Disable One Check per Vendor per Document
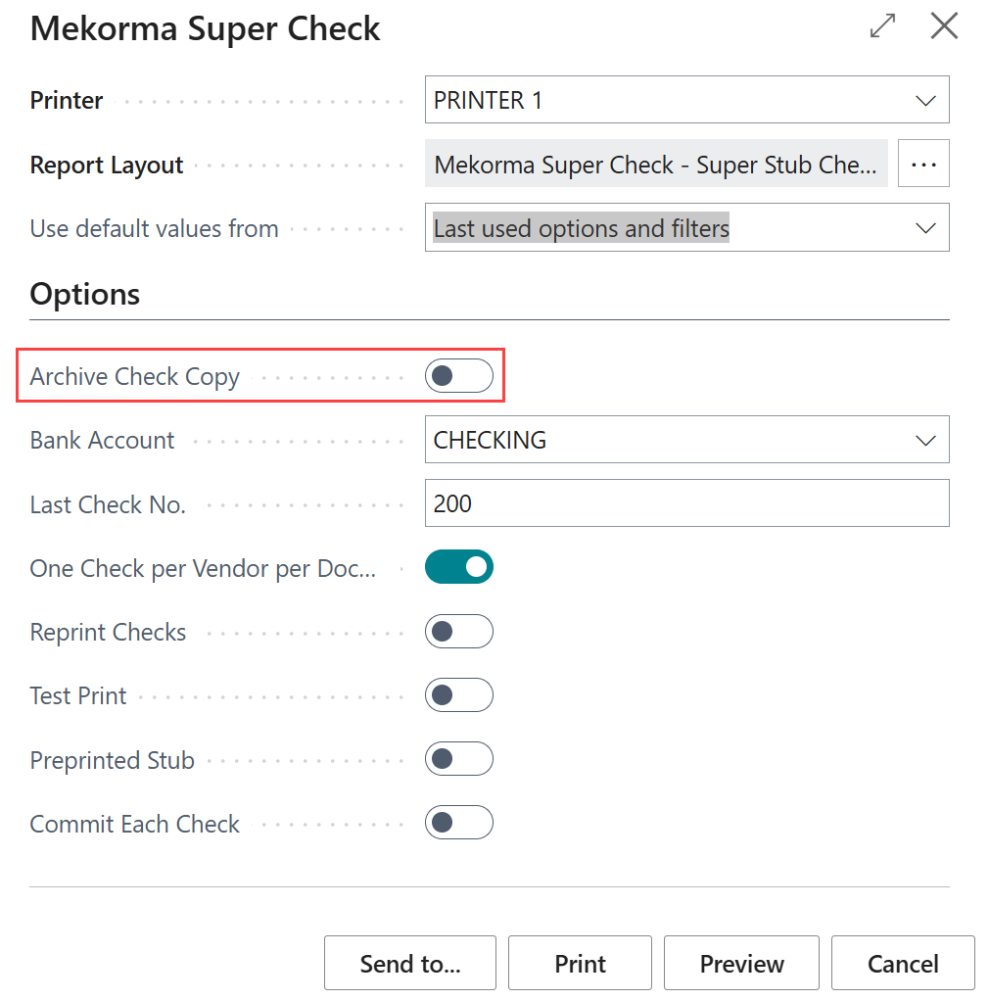 (459, 567)
